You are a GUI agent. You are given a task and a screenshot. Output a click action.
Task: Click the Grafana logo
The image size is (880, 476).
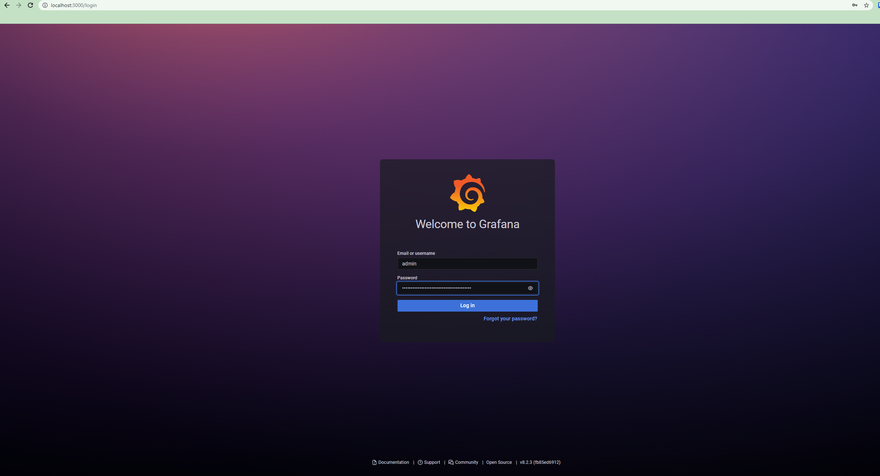pyautogui.click(x=468, y=193)
